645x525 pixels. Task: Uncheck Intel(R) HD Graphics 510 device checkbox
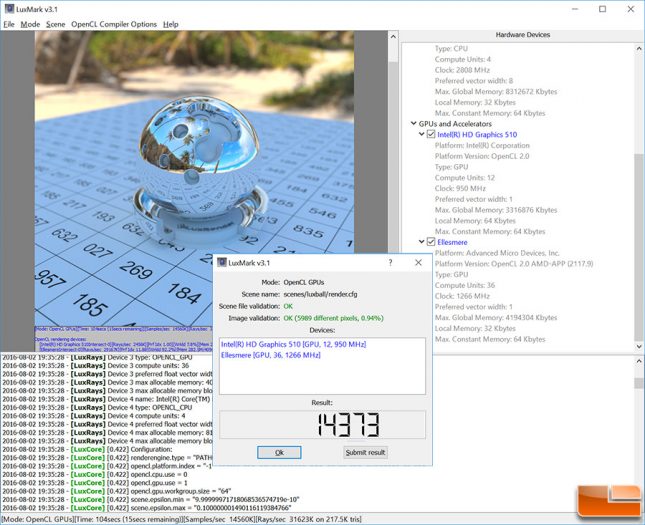point(431,135)
